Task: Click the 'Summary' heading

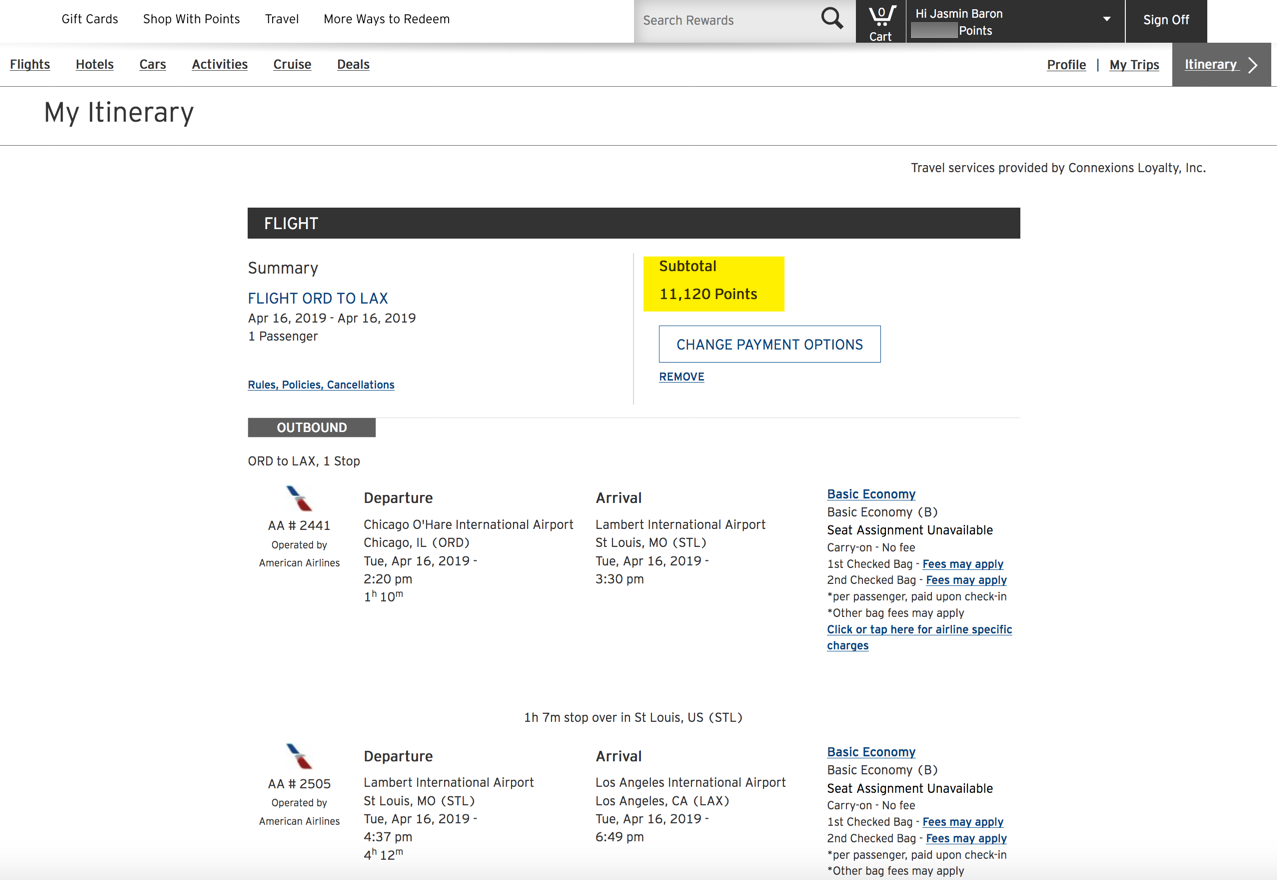Action: (x=283, y=268)
